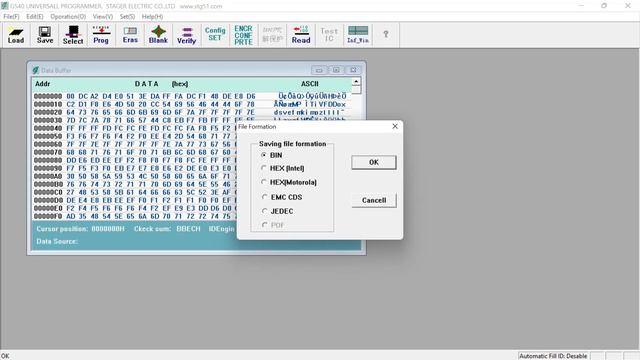Screen dimensions: 640x360
Task: Click the Check sum BBECH value
Action: tap(188, 229)
